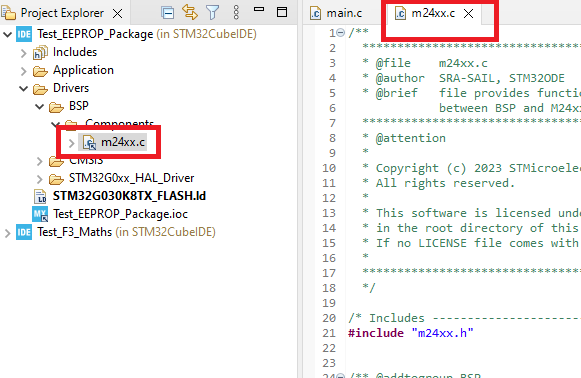Collapse the Test_EEPROP_Package project
581x378 pixels.
click(7, 34)
